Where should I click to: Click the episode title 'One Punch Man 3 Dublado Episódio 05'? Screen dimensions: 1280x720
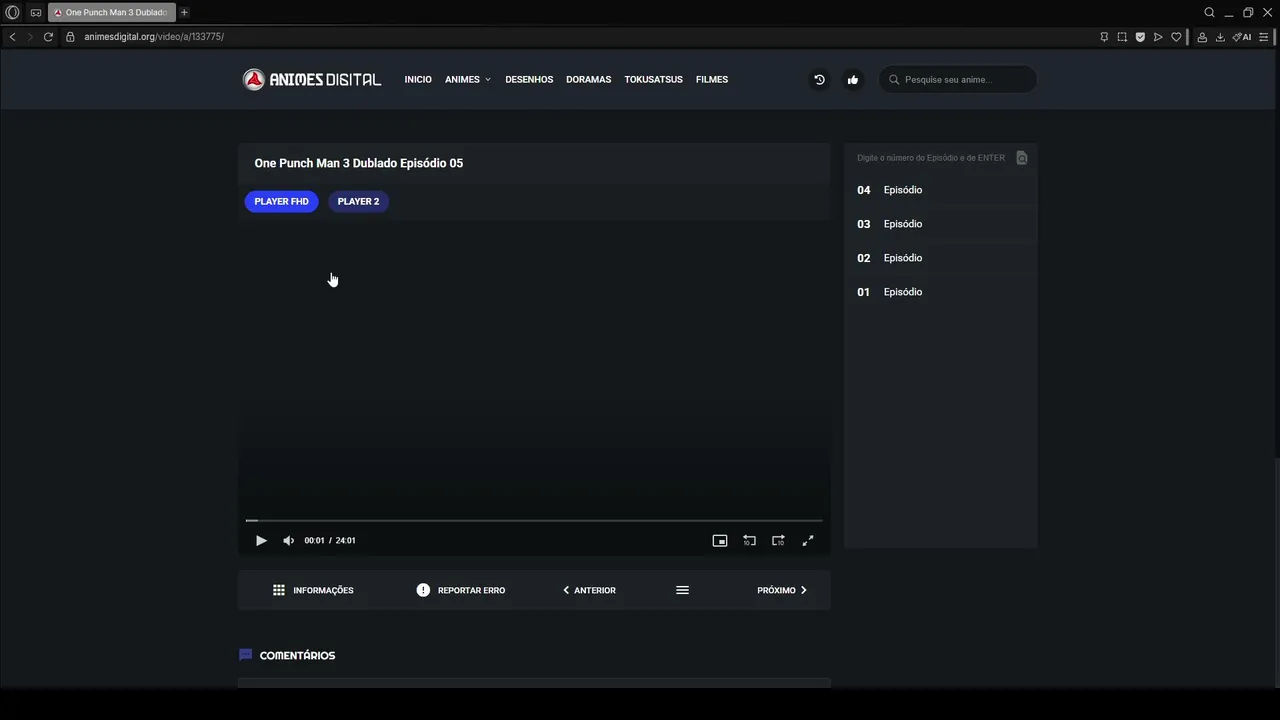358,163
